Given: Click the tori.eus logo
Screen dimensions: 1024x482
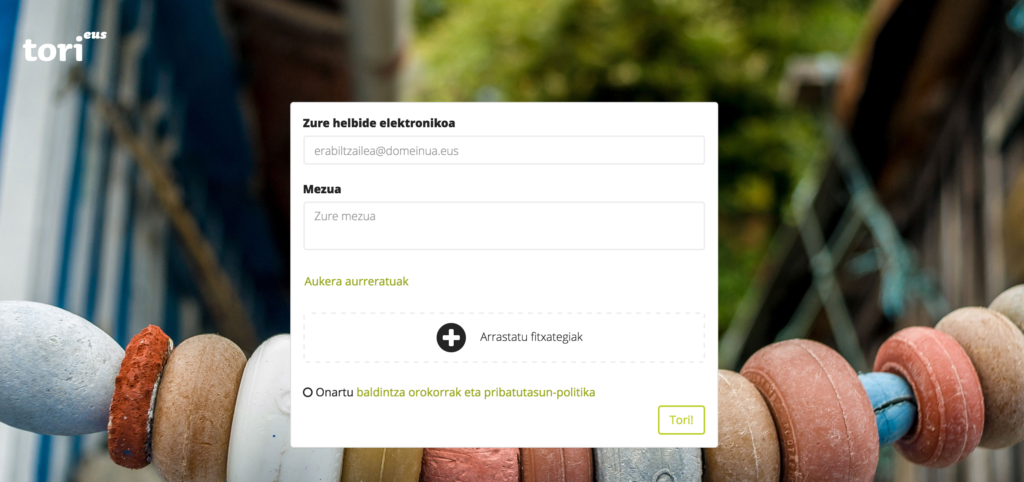Looking at the screenshot, I should coord(64,46).
